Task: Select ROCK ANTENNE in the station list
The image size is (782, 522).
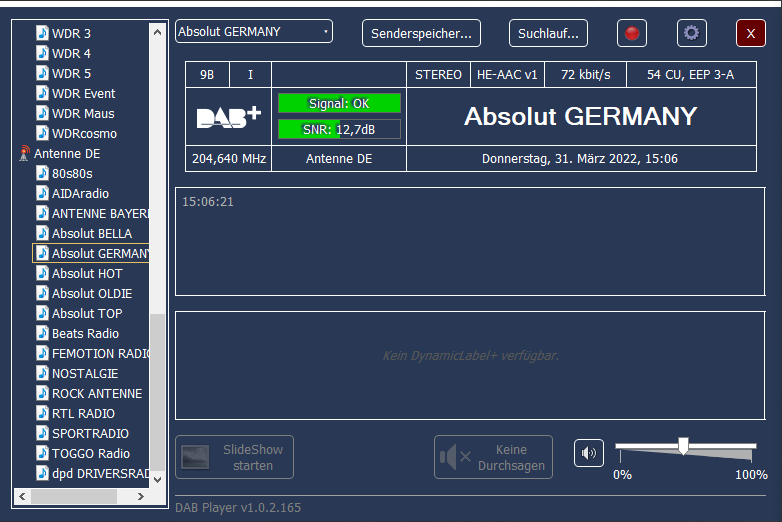Action: [x=97, y=393]
